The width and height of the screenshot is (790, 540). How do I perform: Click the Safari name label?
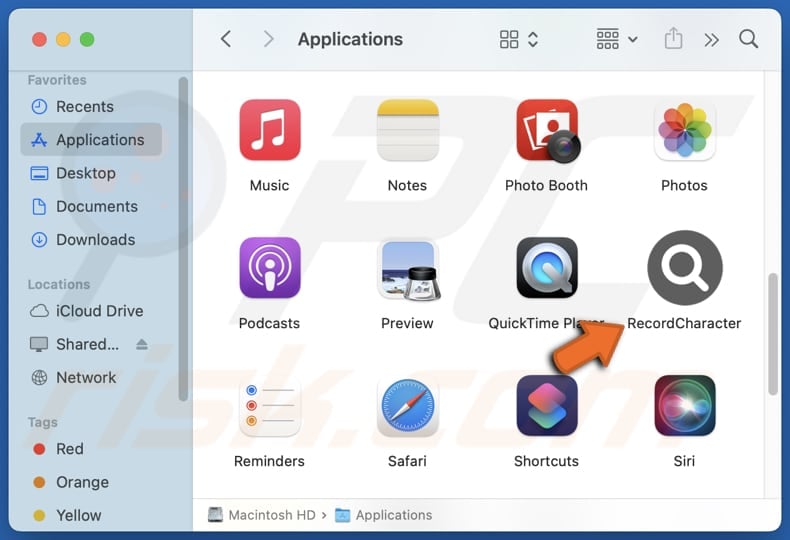point(407,461)
